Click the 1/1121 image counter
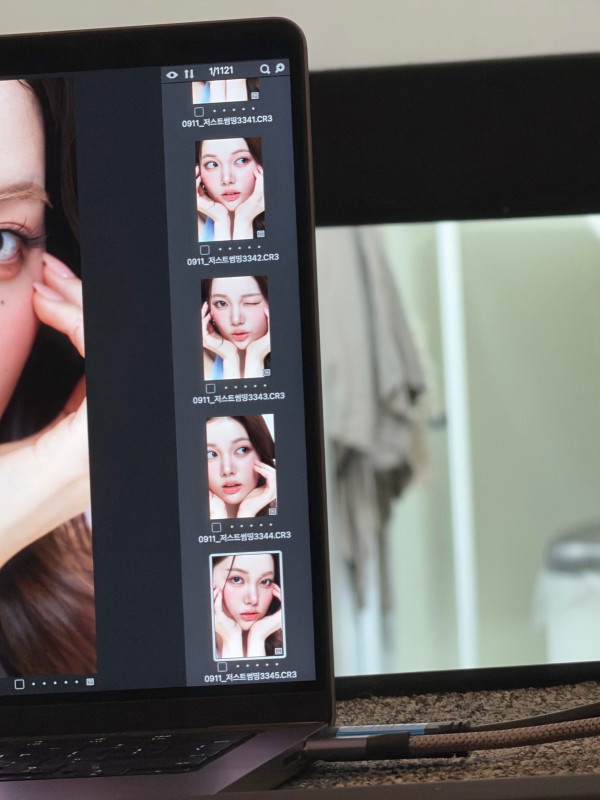 [221, 72]
